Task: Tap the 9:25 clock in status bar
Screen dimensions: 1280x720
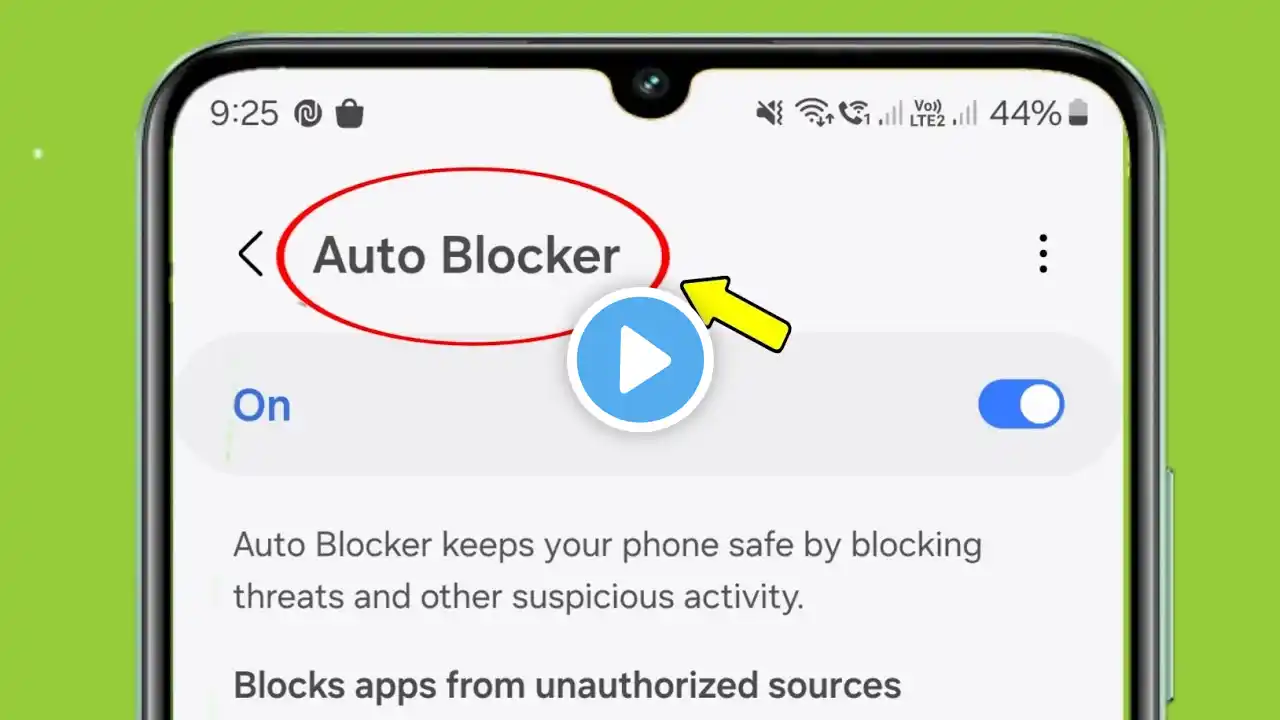Action: tap(244, 113)
